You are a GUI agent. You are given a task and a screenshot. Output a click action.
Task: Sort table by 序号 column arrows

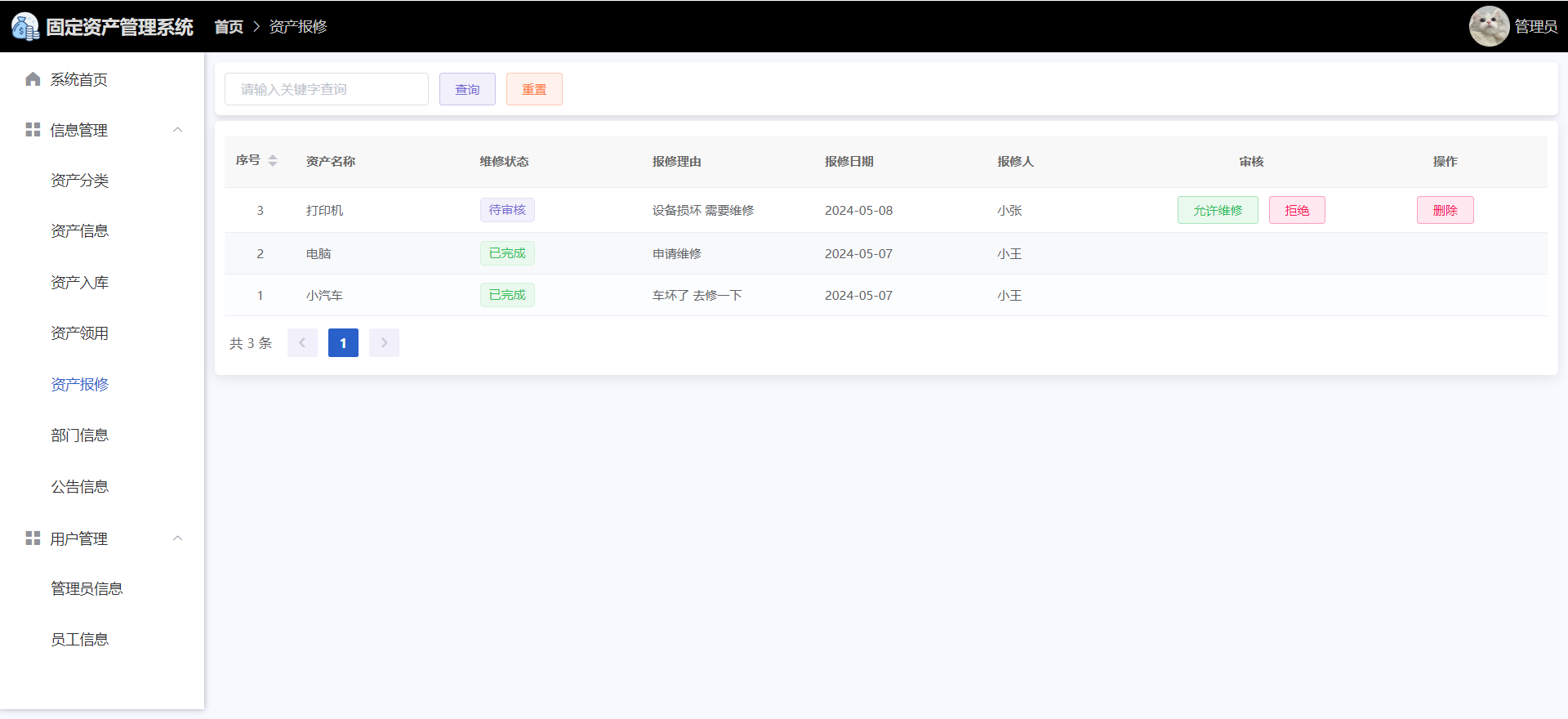(273, 161)
